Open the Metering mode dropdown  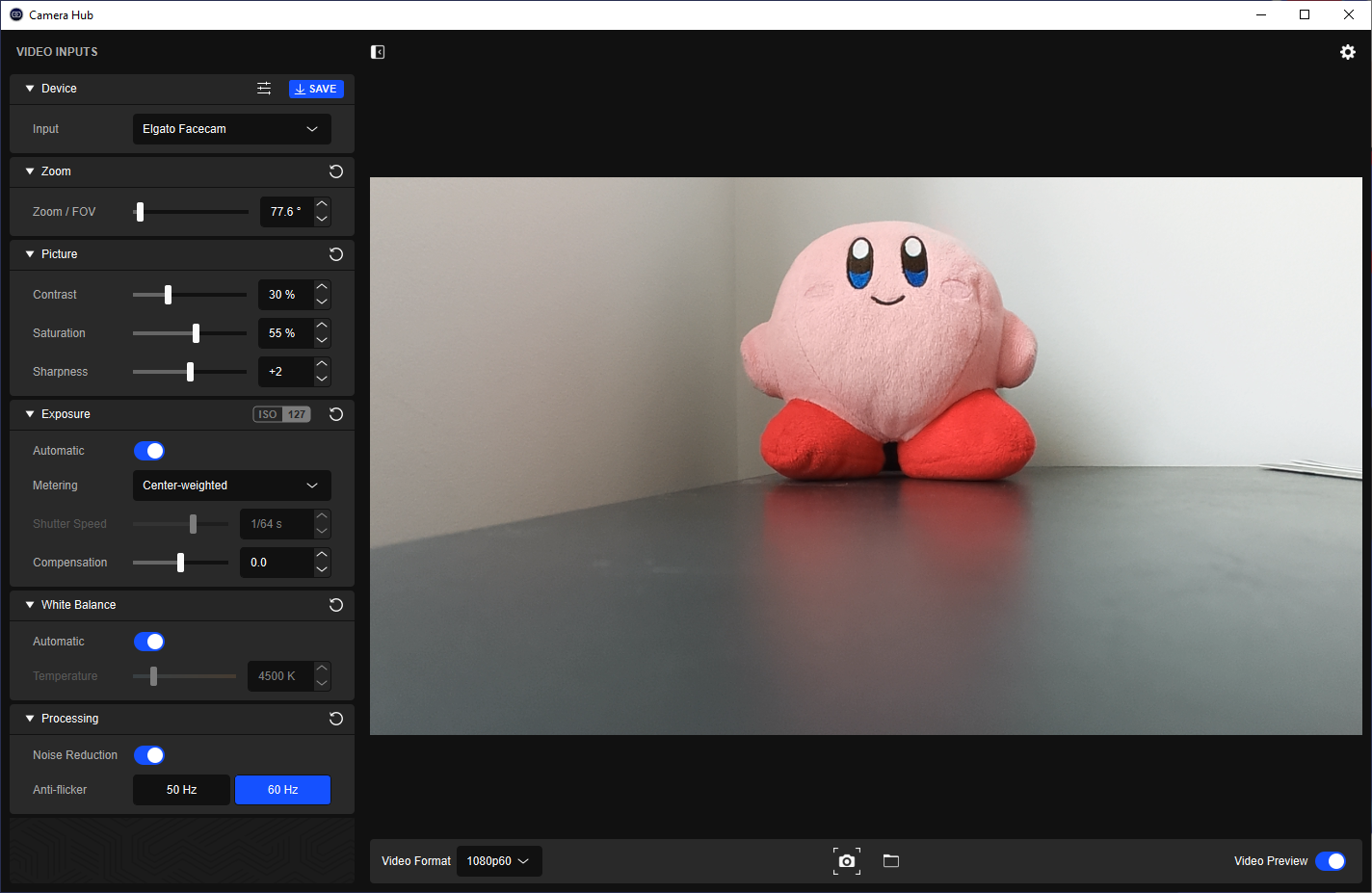click(x=231, y=486)
